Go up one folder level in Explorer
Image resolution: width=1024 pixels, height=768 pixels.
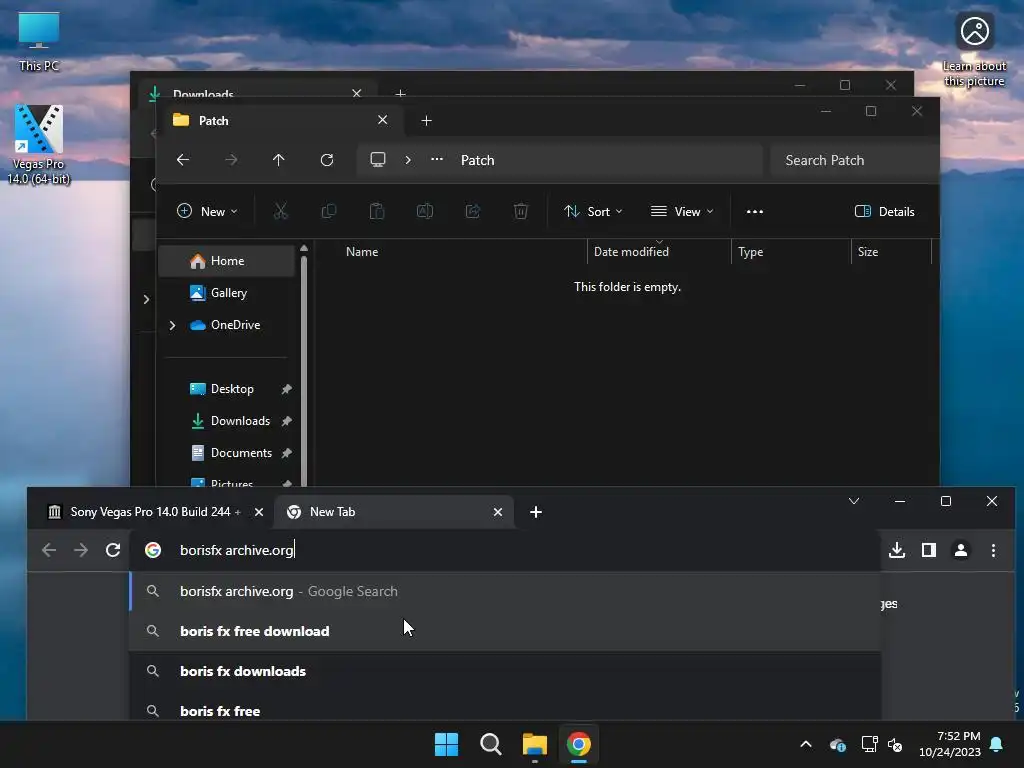pos(279,160)
